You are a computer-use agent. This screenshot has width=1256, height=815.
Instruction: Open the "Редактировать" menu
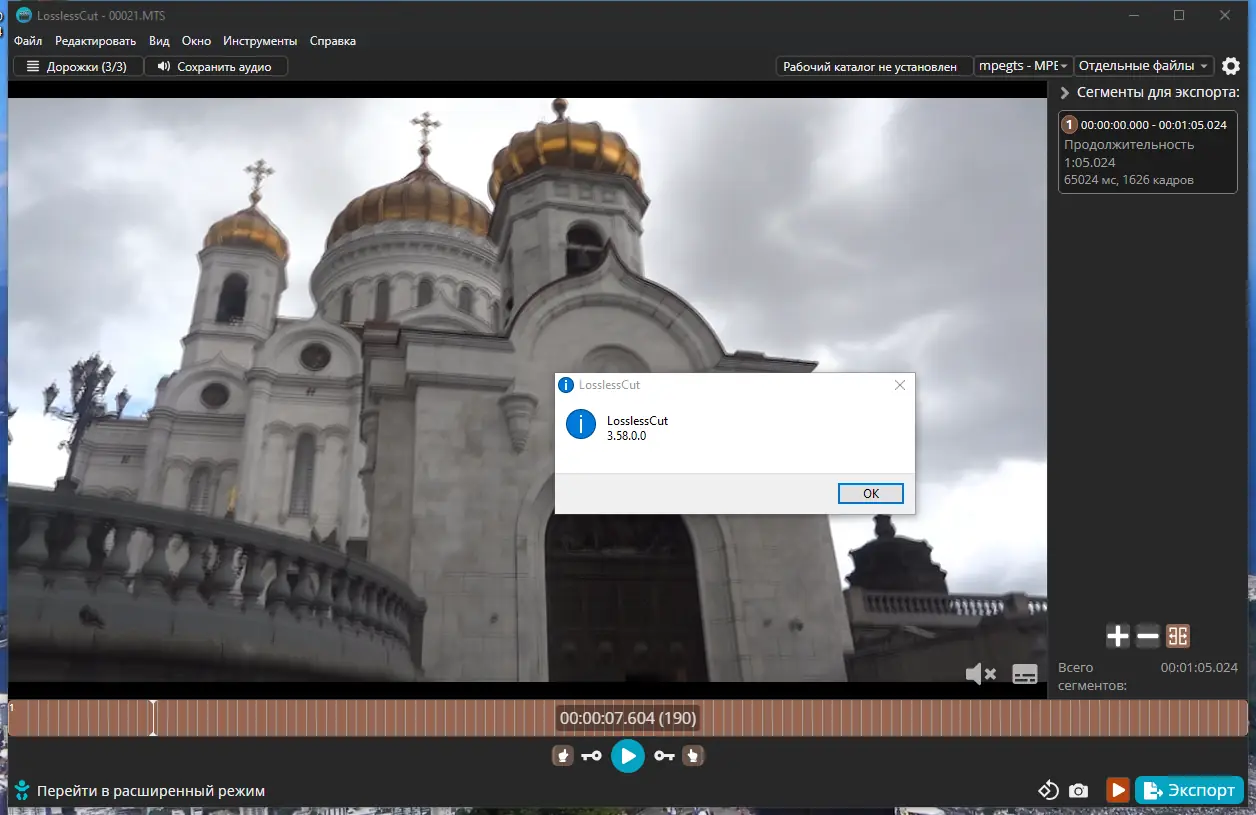[x=95, y=41]
